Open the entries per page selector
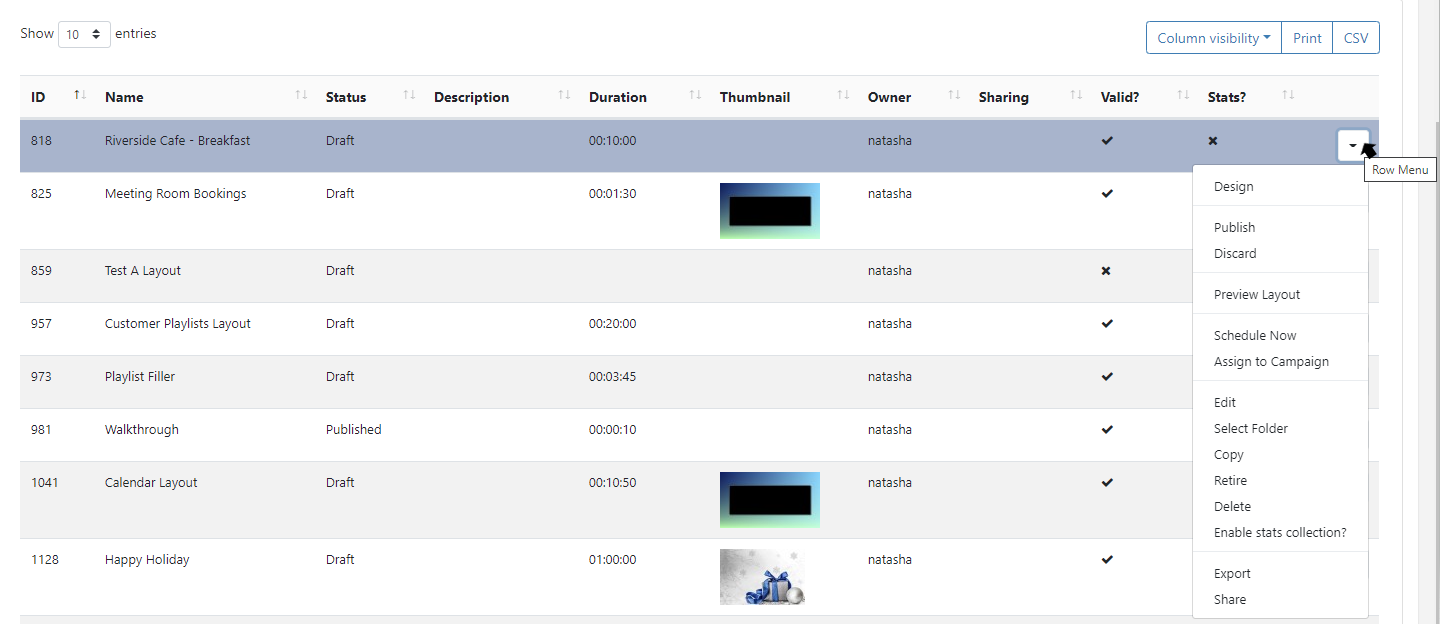Viewport: 1440px width, 624px height. tap(85, 34)
